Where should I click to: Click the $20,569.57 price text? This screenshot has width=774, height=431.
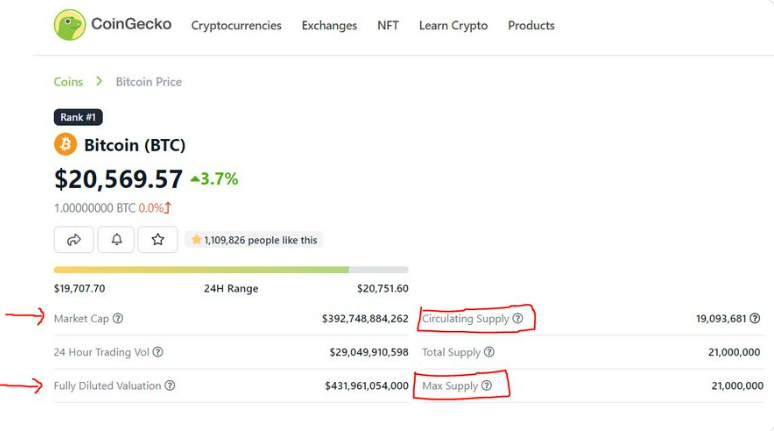click(118, 179)
